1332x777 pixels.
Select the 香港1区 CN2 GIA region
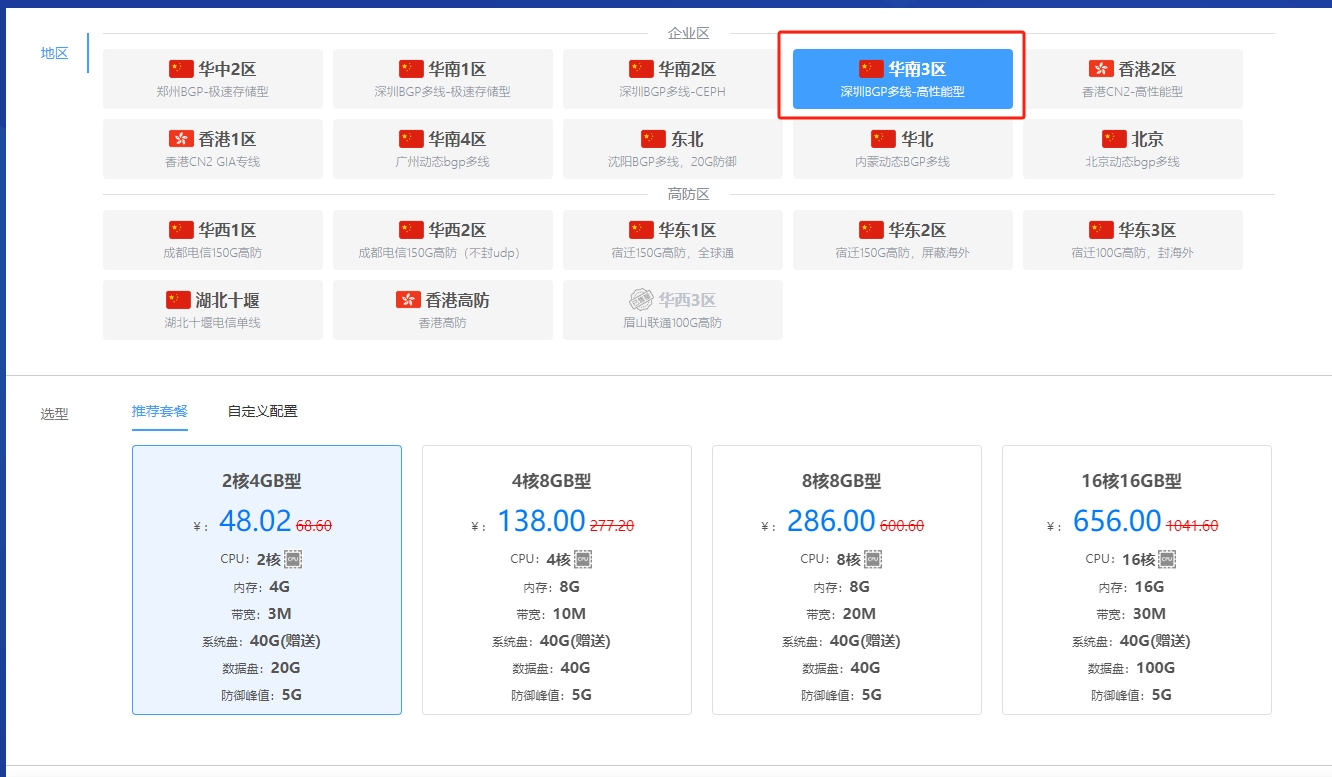tap(213, 149)
